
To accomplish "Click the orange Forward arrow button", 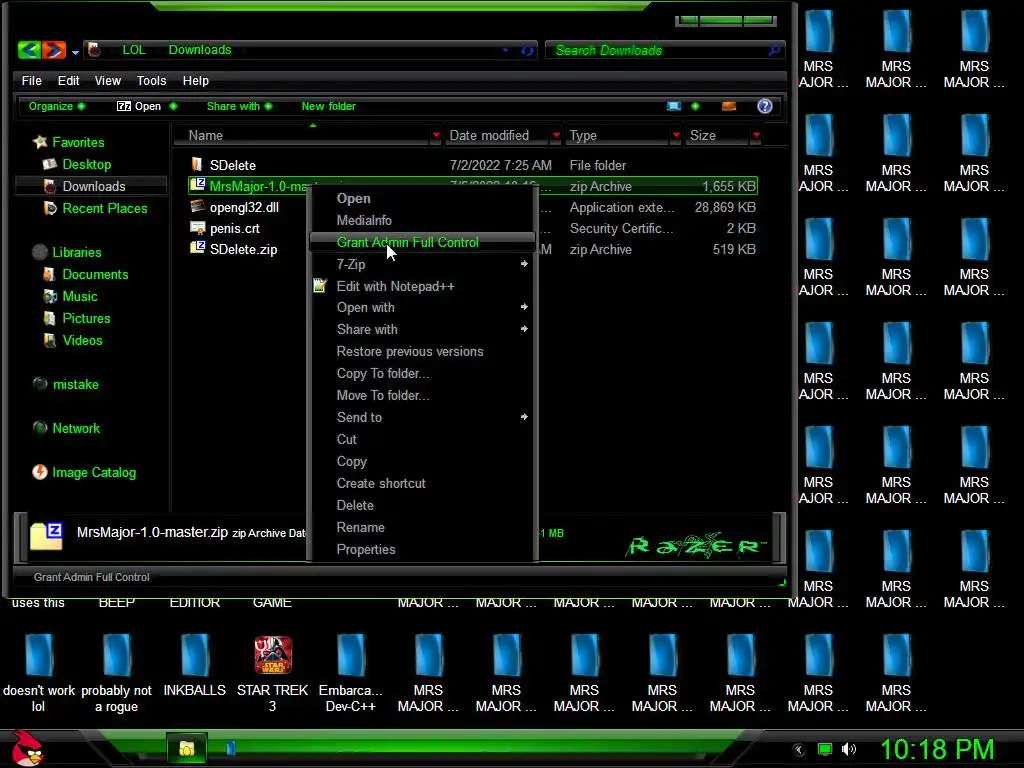I will coord(54,50).
